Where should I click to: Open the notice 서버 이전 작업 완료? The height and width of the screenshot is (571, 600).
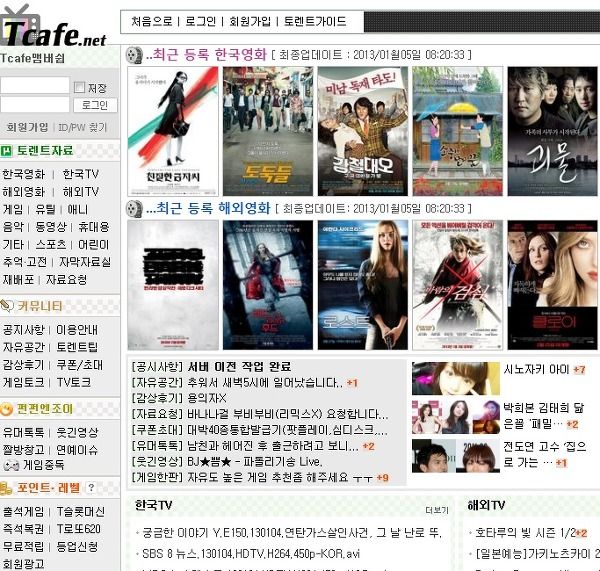coord(239,367)
